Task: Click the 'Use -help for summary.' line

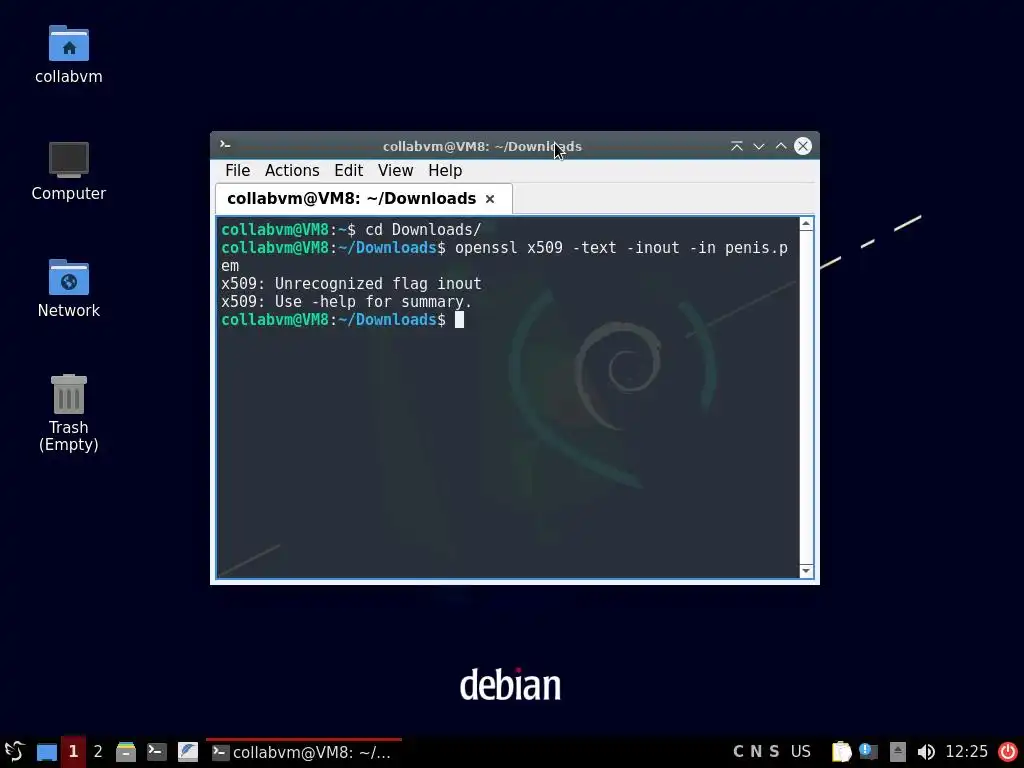Action: (374, 302)
